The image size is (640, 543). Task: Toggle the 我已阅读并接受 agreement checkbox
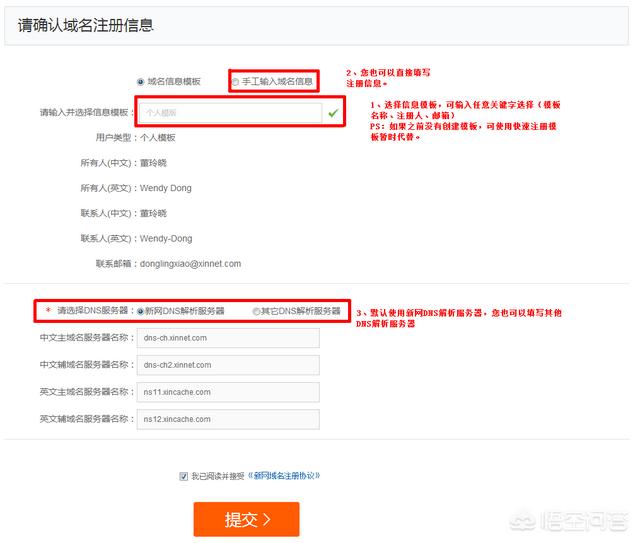tap(184, 476)
